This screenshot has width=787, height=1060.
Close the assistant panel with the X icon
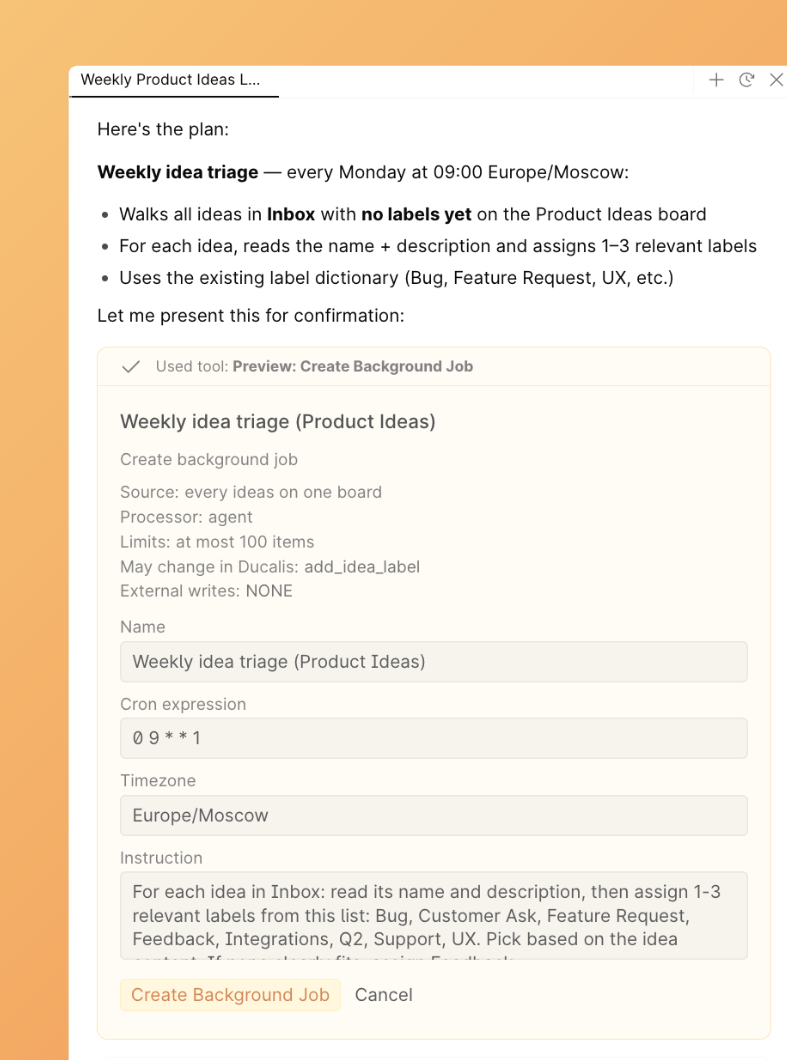click(x=776, y=80)
